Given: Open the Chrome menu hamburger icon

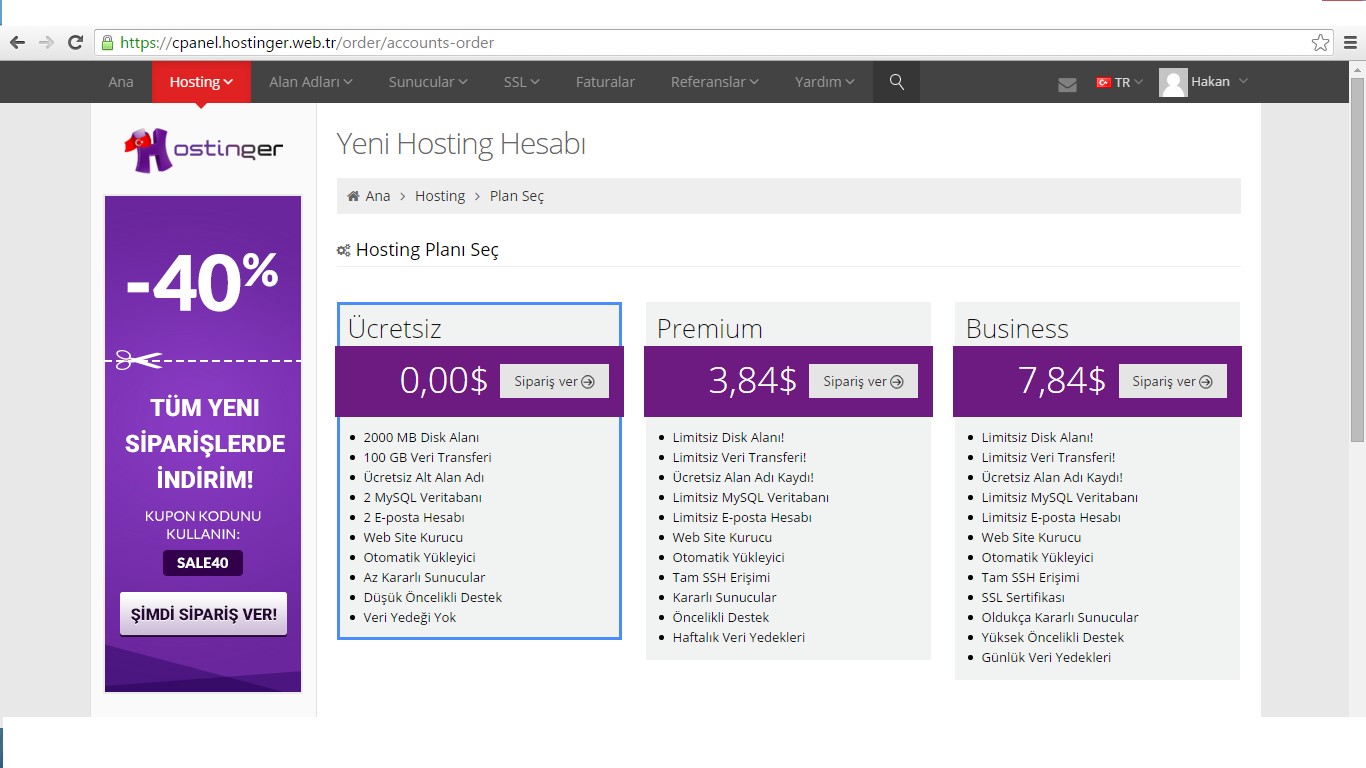Looking at the screenshot, I should tap(1351, 43).
